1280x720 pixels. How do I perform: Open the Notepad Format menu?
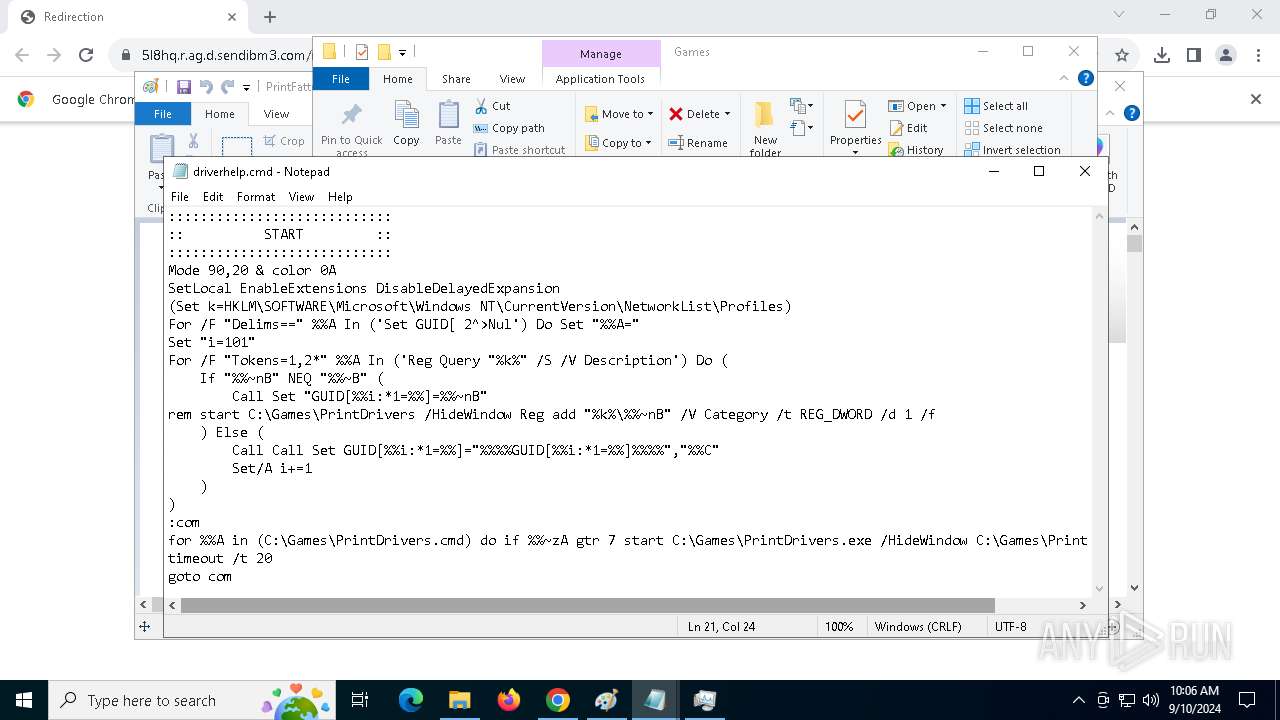(x=256, y=197)
